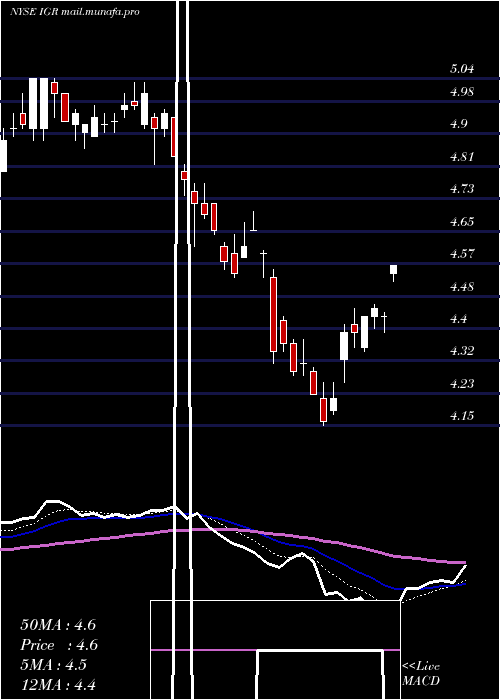
Task: Click the 4.57 price axis label
Action: point(462,254)
